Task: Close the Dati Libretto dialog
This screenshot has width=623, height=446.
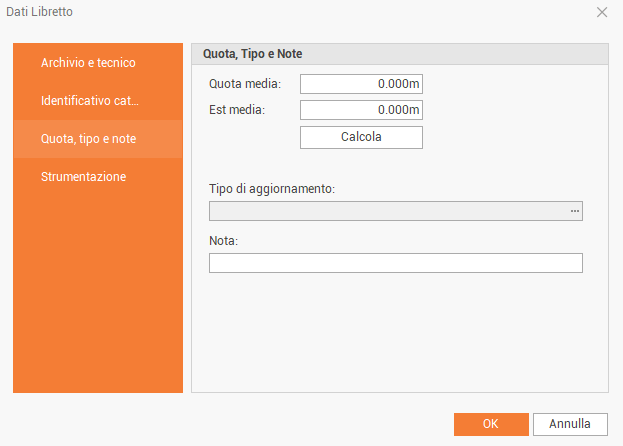Action: coord(601,12)
